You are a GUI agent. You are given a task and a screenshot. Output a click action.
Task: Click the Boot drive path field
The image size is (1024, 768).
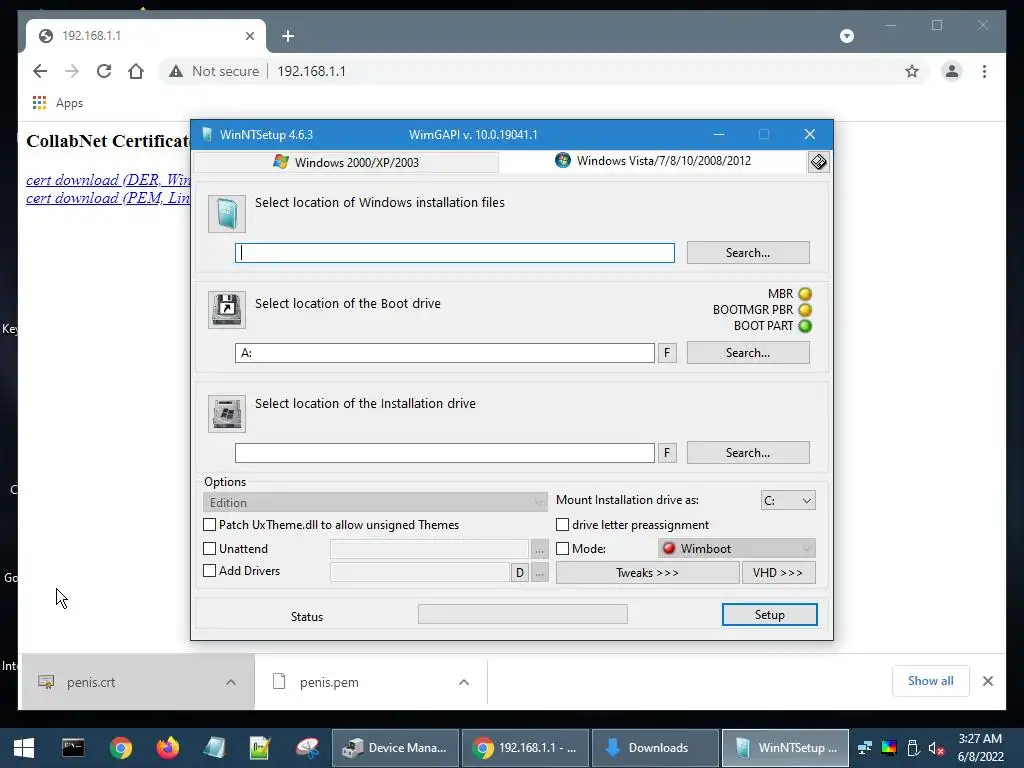point(445,353)
